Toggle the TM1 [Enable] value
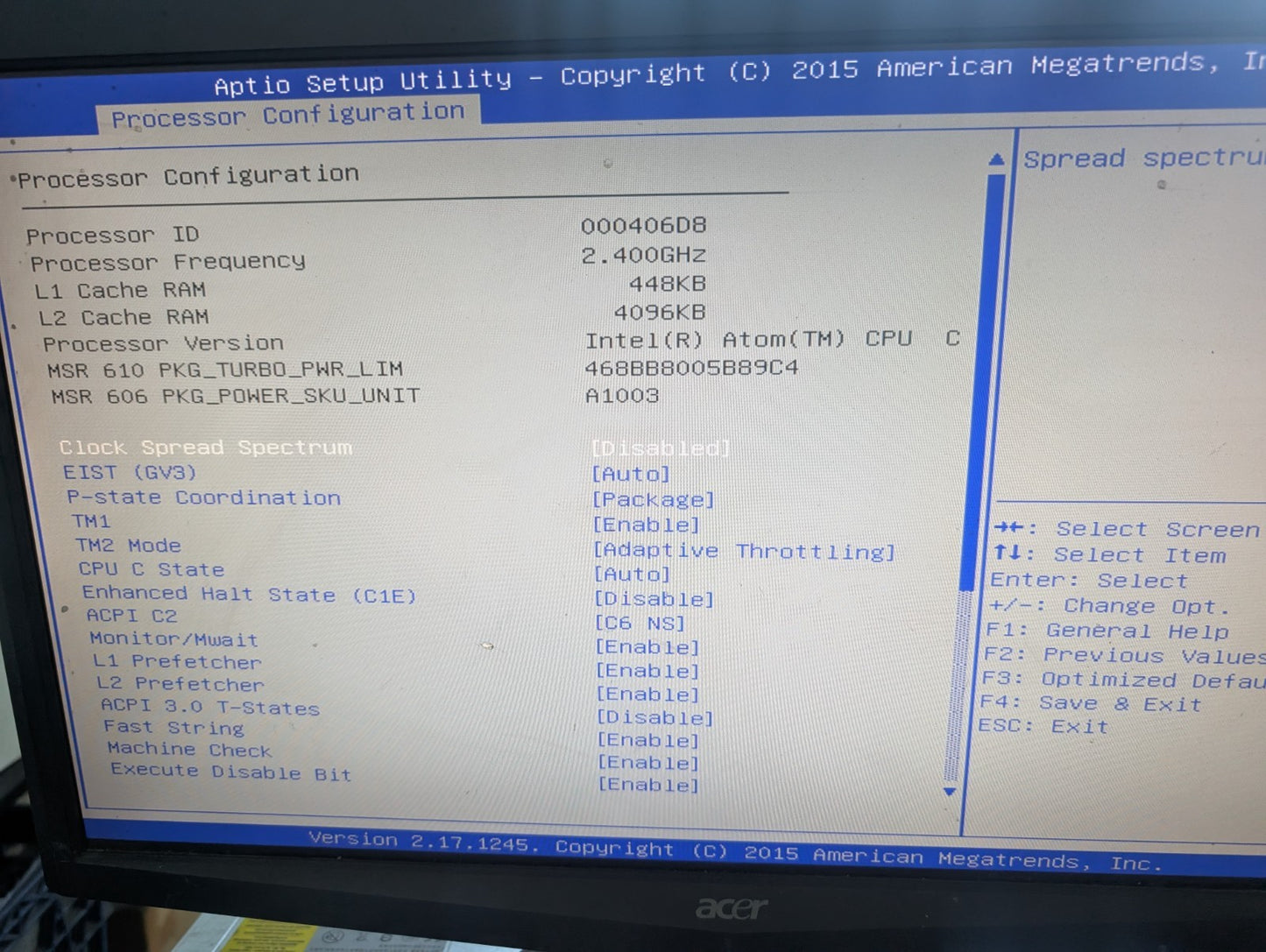The height and width of the screenshot is (952, 1266). pos(647,525)
